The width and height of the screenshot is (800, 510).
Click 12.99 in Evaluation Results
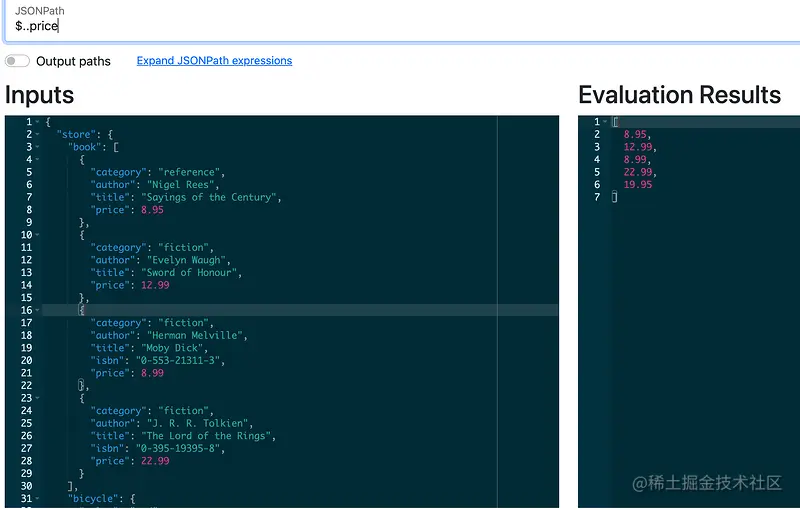(x=638, y=147)
